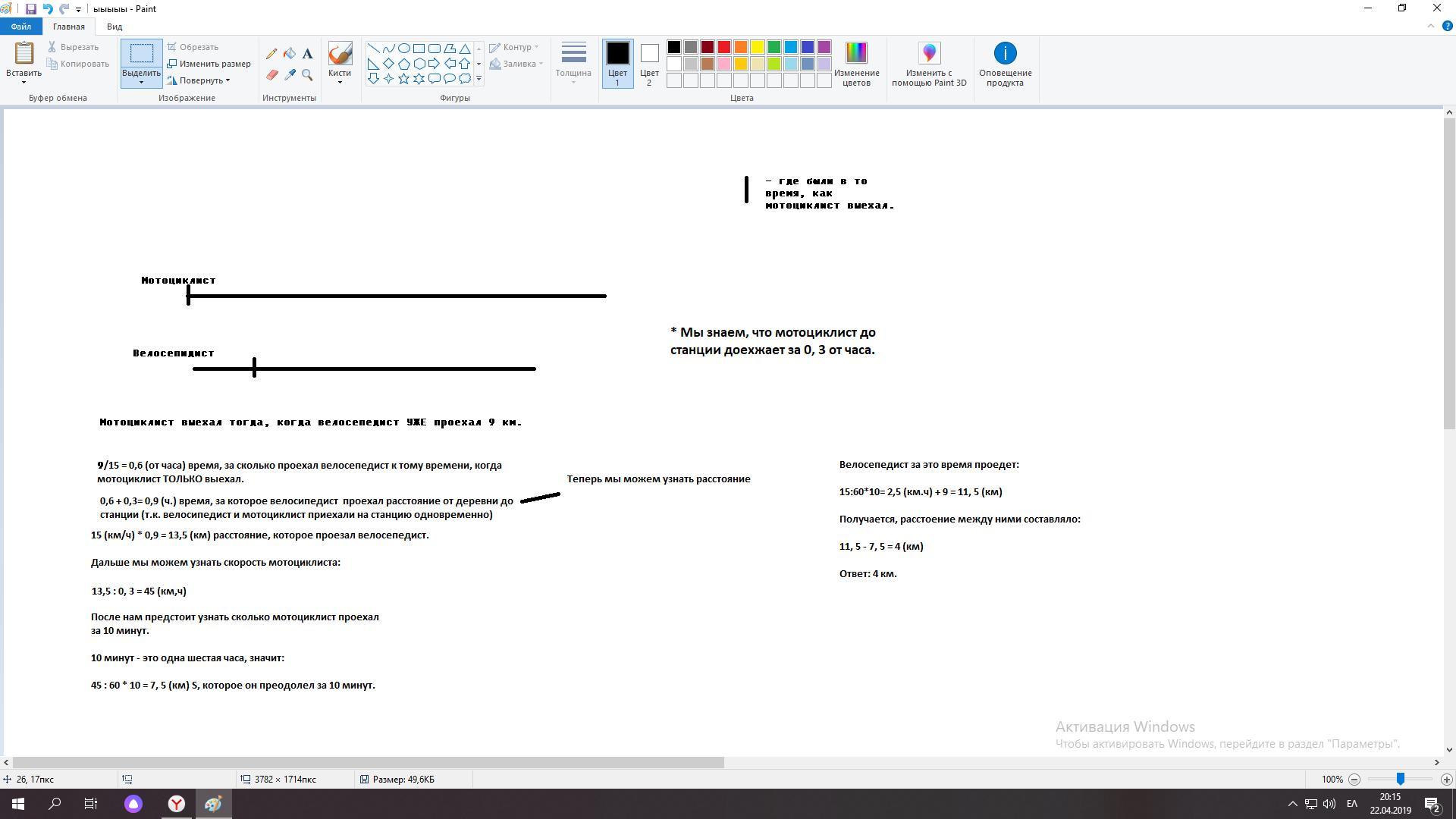Activate Color 1 selector
The width and height of the screenshot is (1456, 819).
617,64
